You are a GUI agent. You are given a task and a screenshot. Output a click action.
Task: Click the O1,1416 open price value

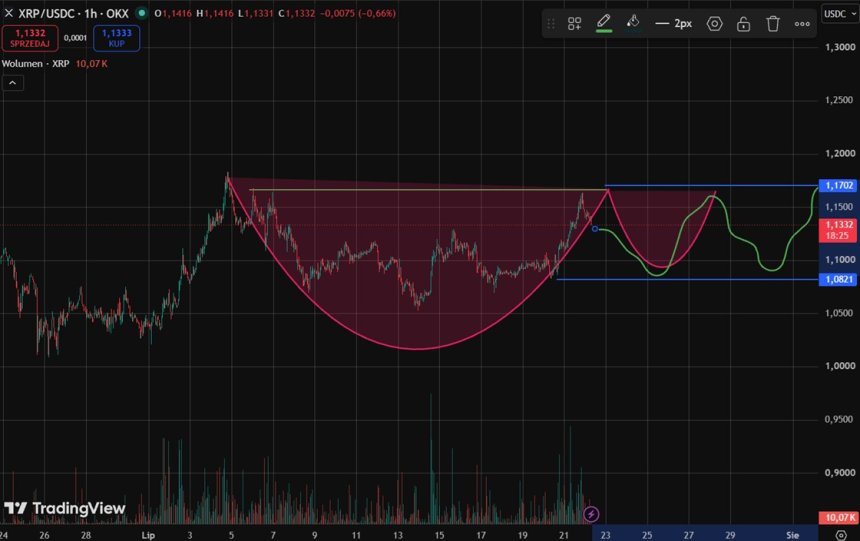(173, 13)
